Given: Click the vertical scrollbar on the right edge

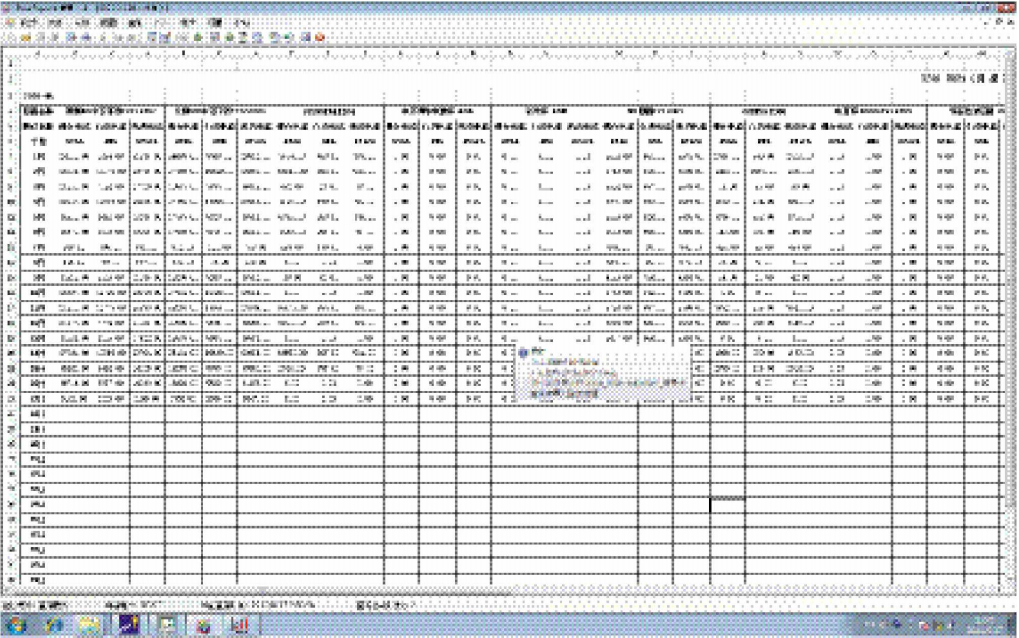Looking at the screenshot, I should (1010, 300).
